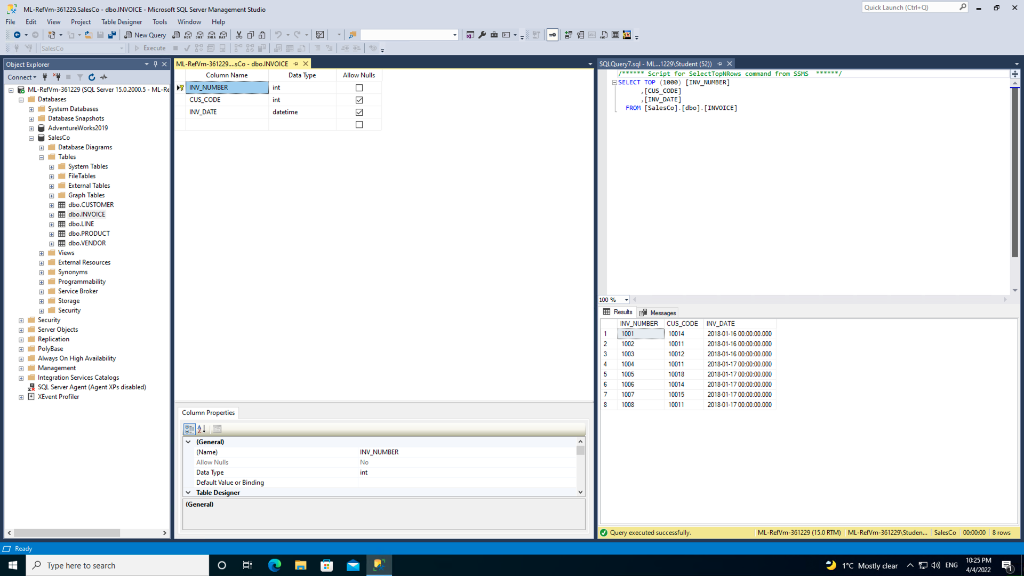Expand the Views folder node
The height and width of the screenshot is (576, 1024).
coord(42,253)
